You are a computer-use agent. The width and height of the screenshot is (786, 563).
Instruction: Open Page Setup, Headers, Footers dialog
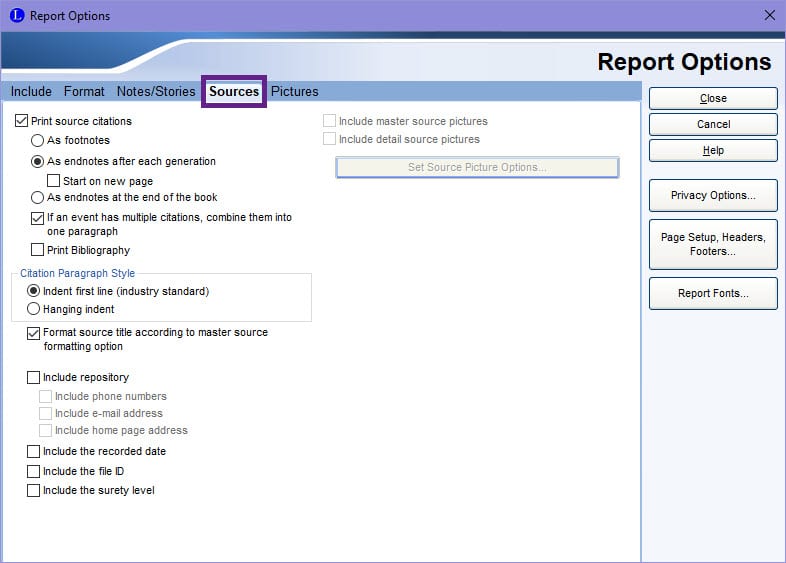point(713,244)
